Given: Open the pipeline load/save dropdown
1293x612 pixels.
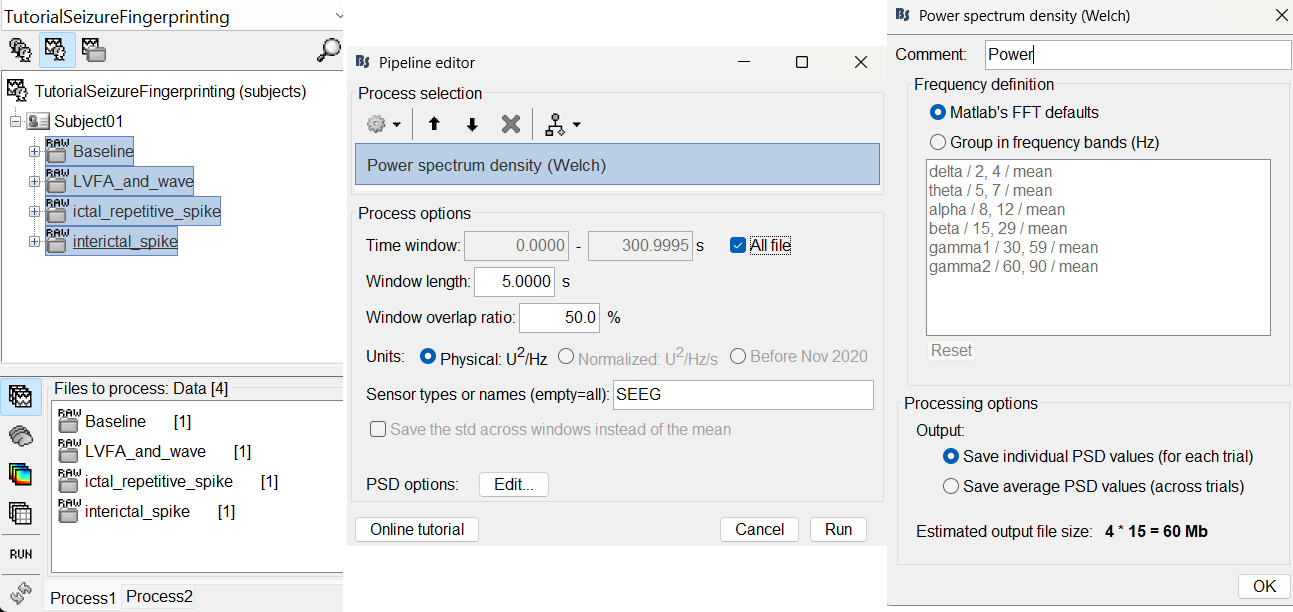Looking at the screenshot, I should (x=562, y=125).
